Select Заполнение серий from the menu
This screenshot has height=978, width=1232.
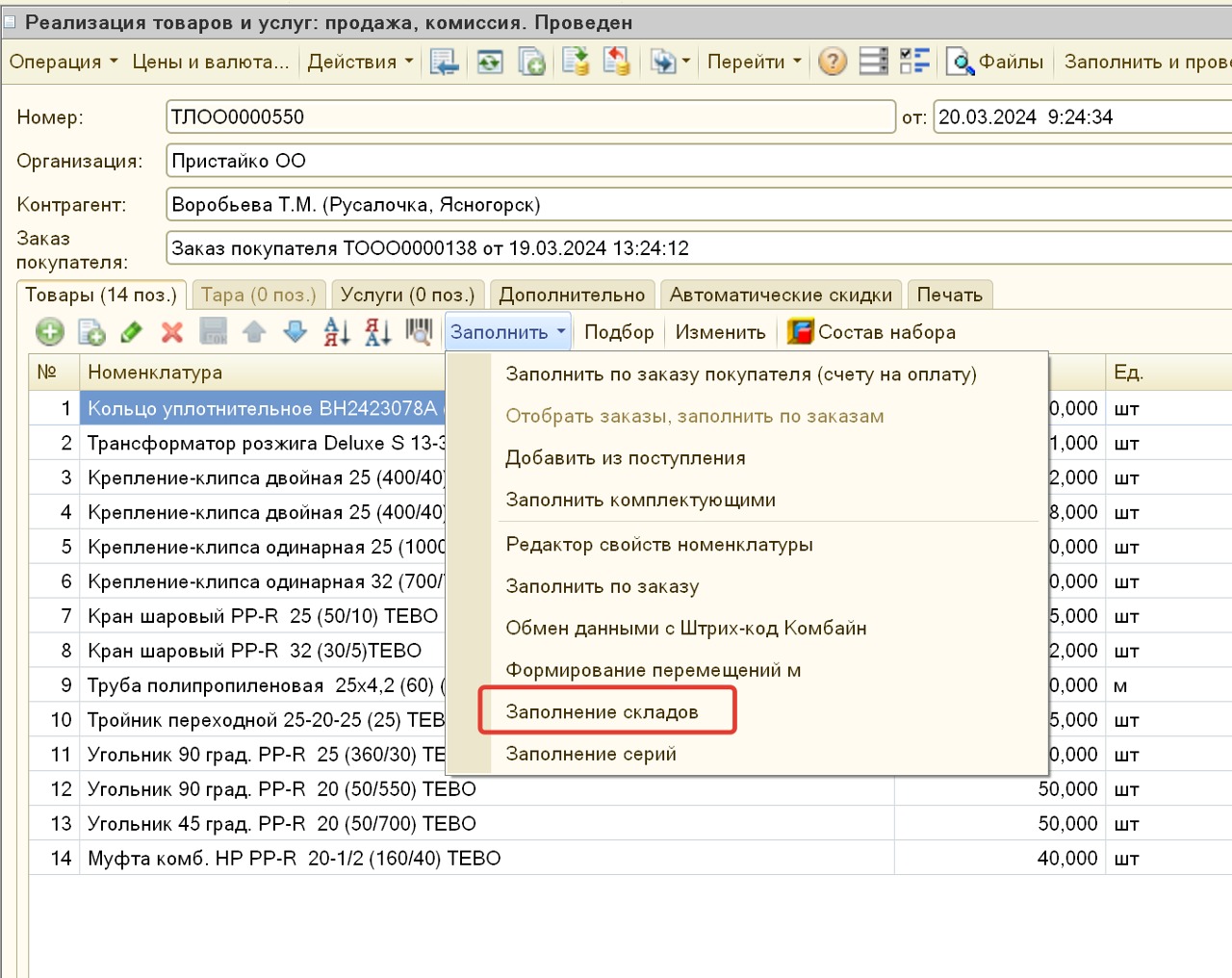(591, 754)
